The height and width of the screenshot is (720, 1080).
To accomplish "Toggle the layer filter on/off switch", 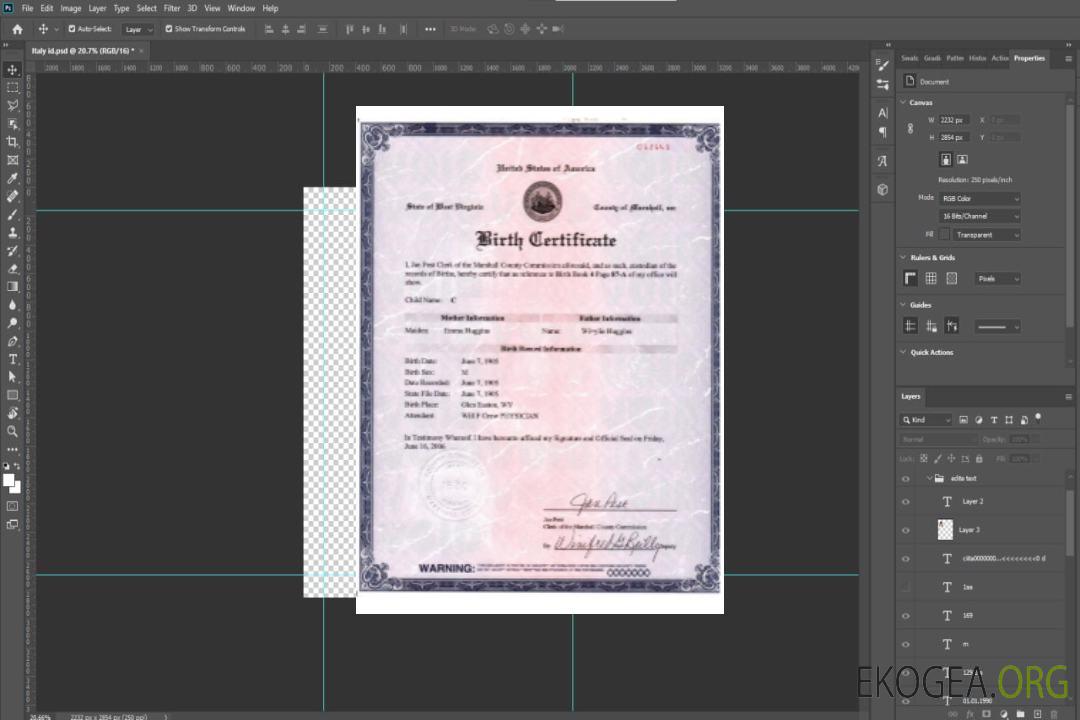I will tap(1038, 418).
